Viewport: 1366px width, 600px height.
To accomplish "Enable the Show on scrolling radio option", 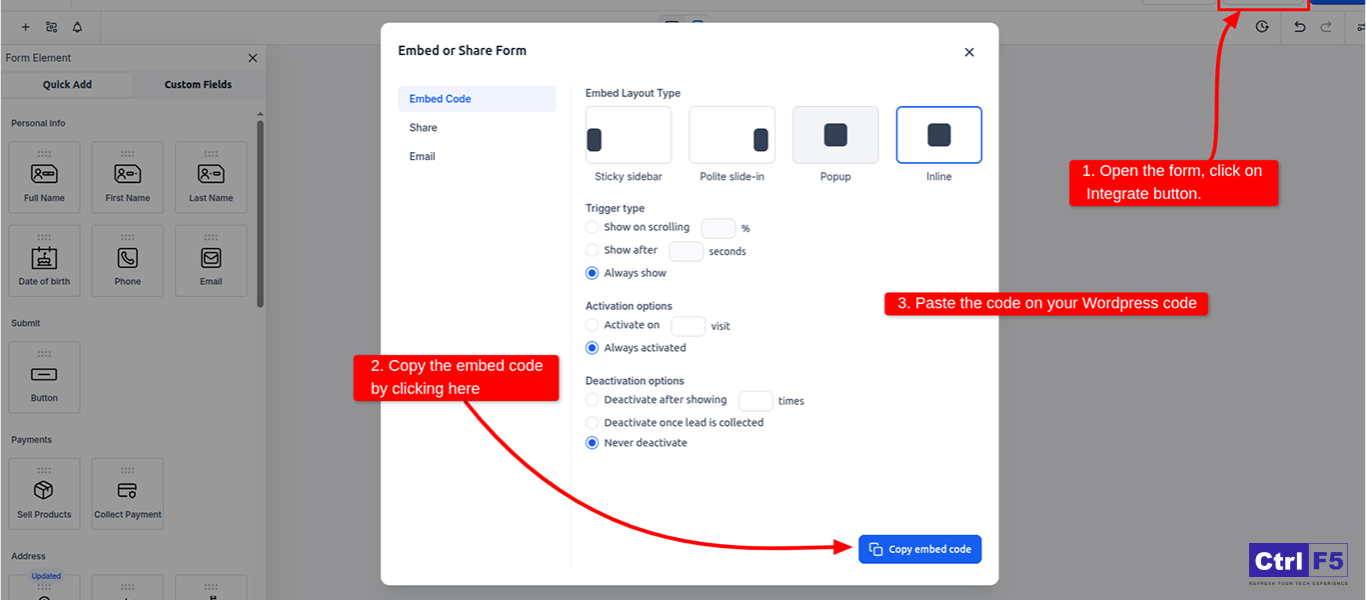I will click(592, 228).
